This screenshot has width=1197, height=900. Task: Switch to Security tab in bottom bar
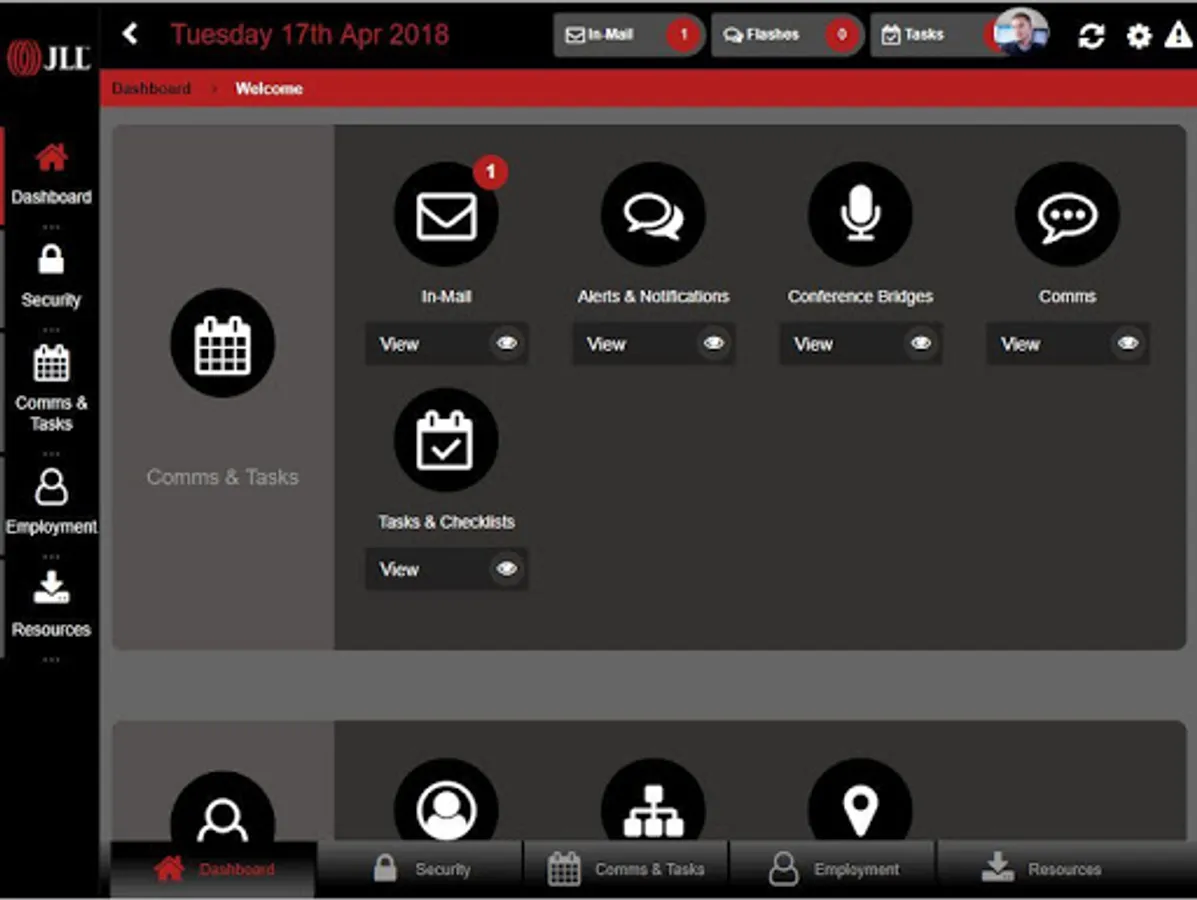click(x=420, y=869)
